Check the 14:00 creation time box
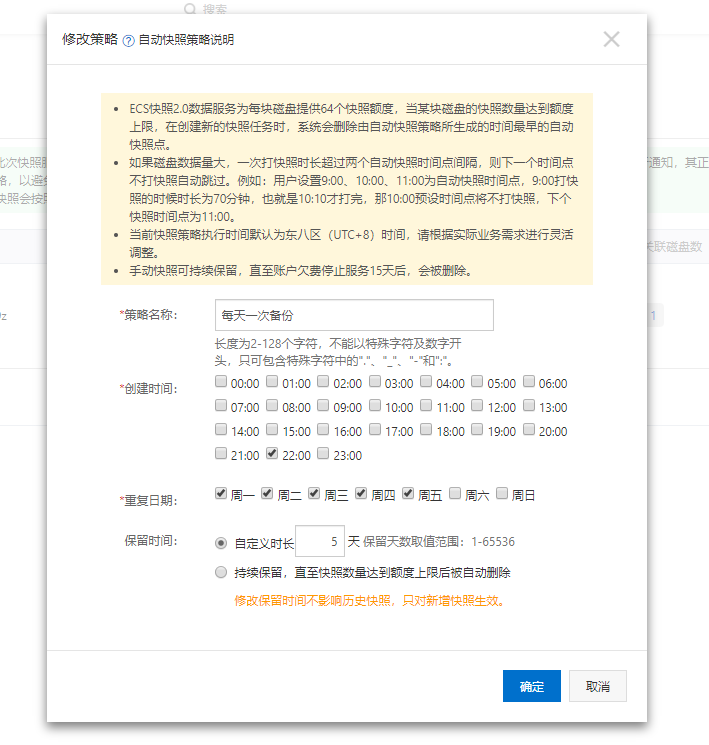This screenshot has width=709, height=745. (x=221, y=429)
